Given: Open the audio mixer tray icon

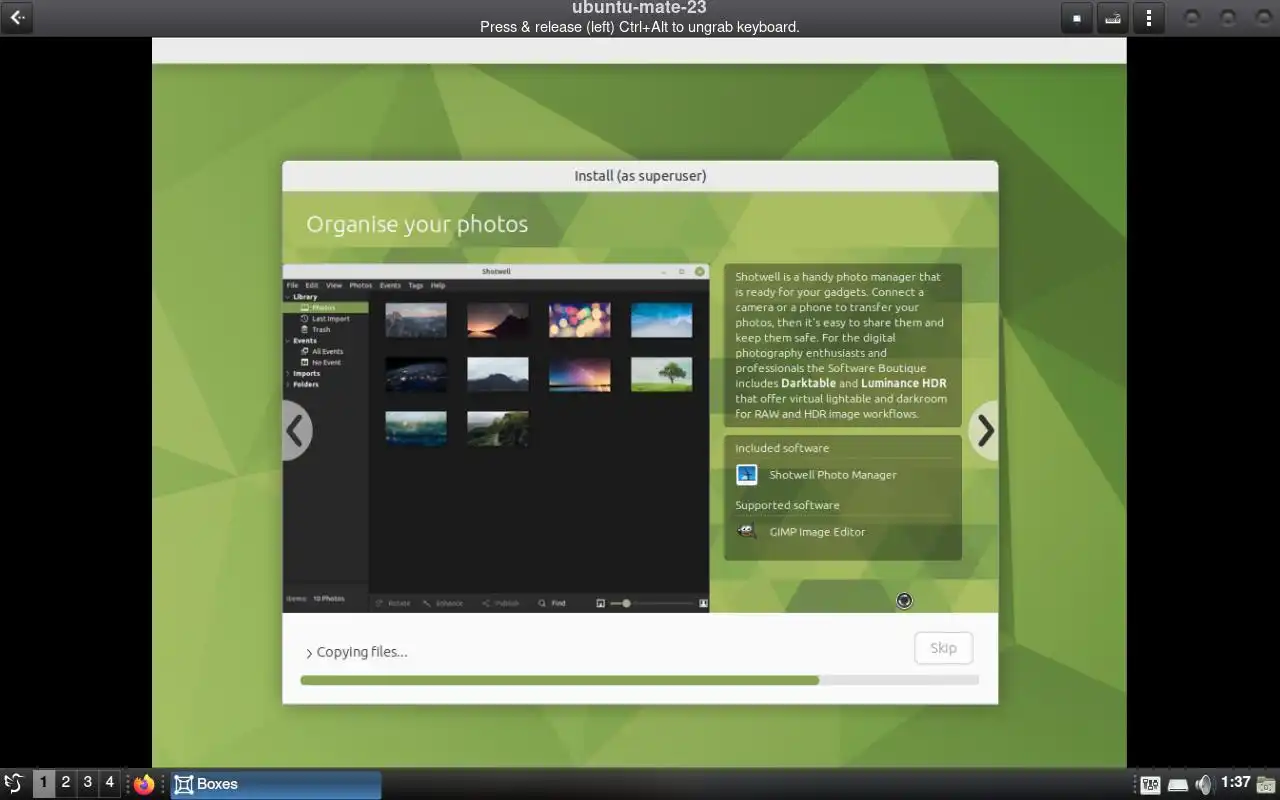Looking at the screenshot, I should pos(1150,785).
